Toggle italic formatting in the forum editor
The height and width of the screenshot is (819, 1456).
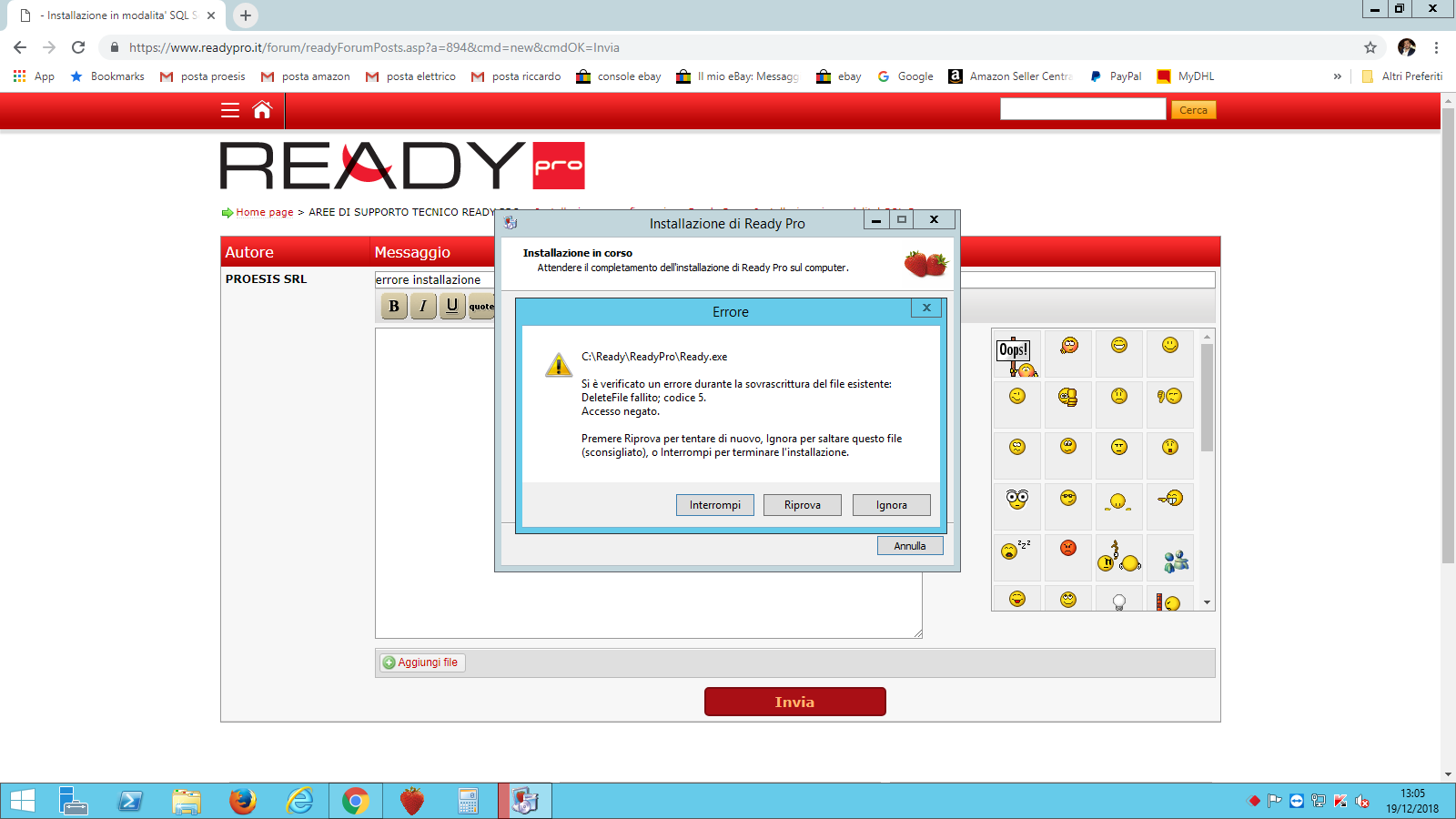[423, 306]
